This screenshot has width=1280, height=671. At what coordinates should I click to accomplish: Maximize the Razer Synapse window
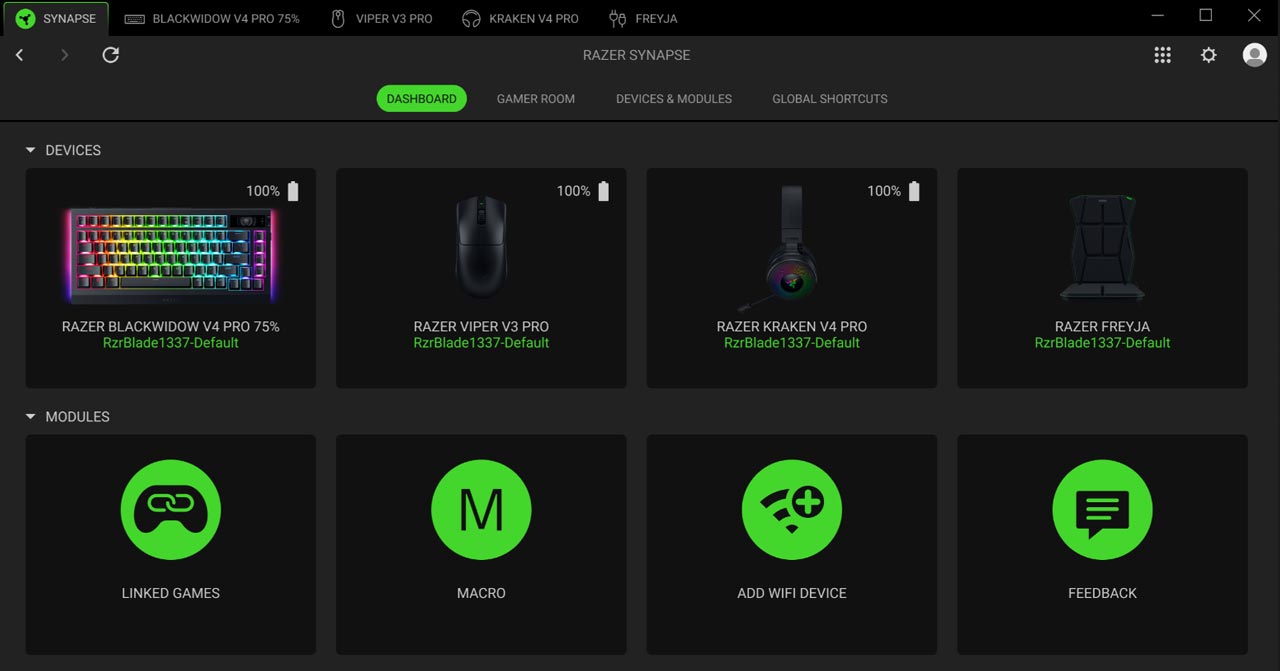pyautogui.click(x=1206, y=16)
